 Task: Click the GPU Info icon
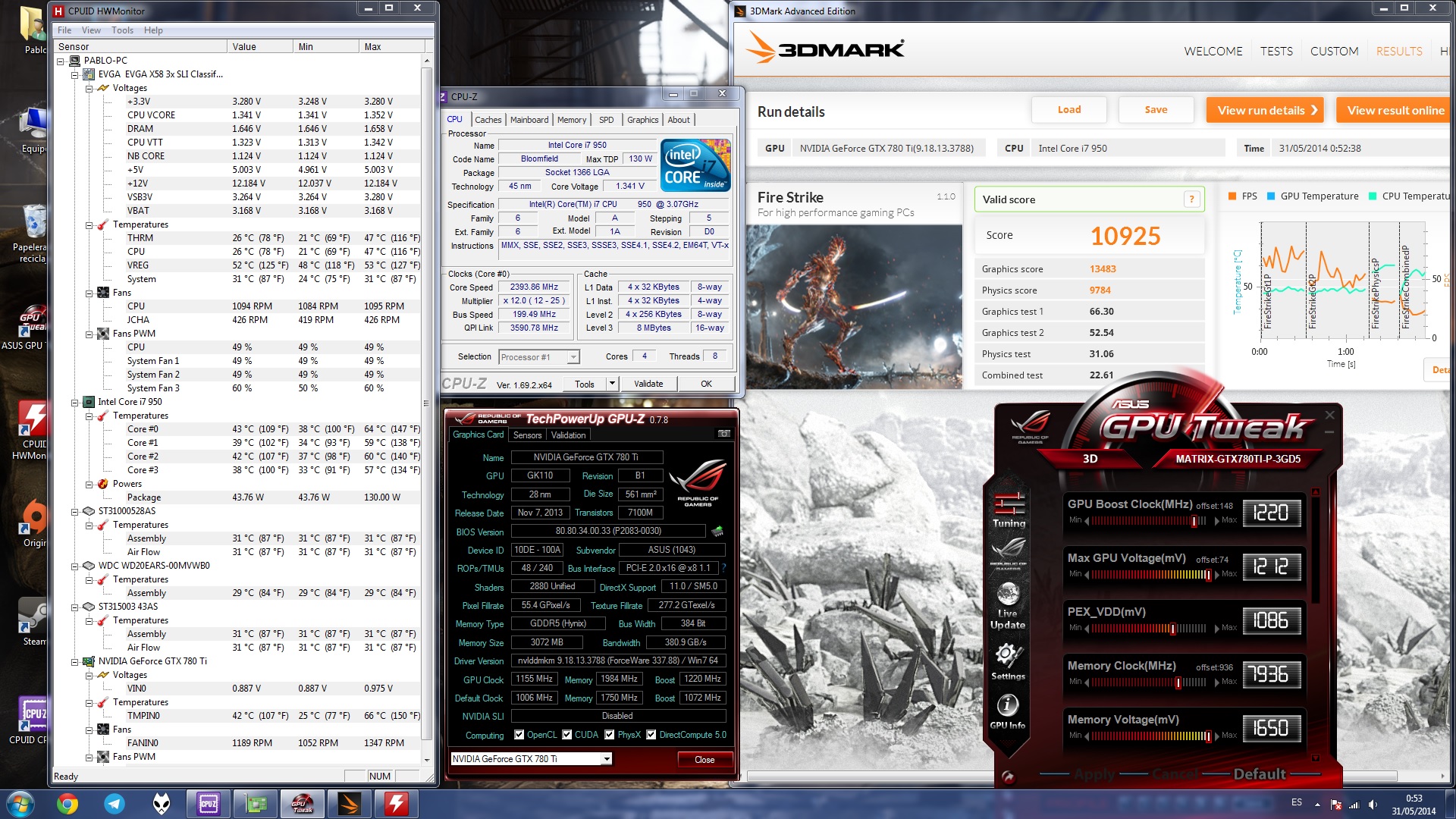(1008, 707)
